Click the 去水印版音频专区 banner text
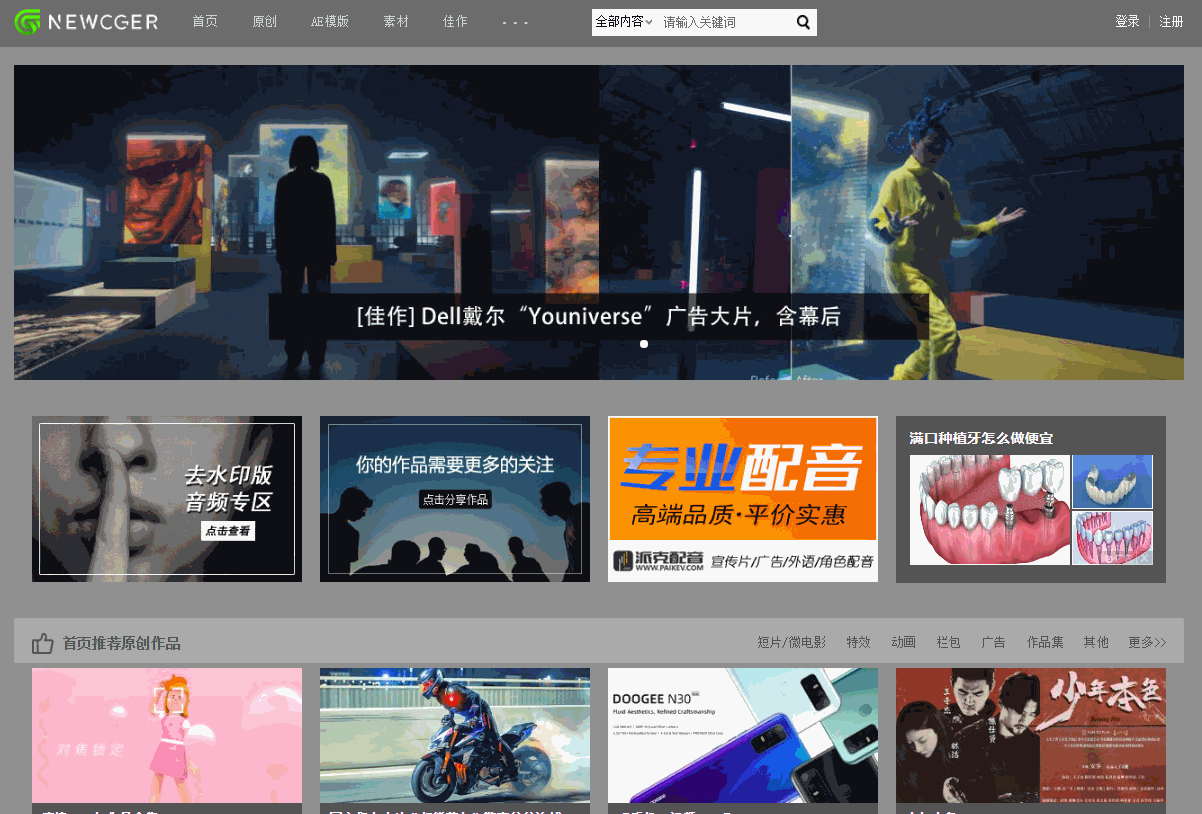Viewport: 1202px width, 814px height. (x=229, y=488)
